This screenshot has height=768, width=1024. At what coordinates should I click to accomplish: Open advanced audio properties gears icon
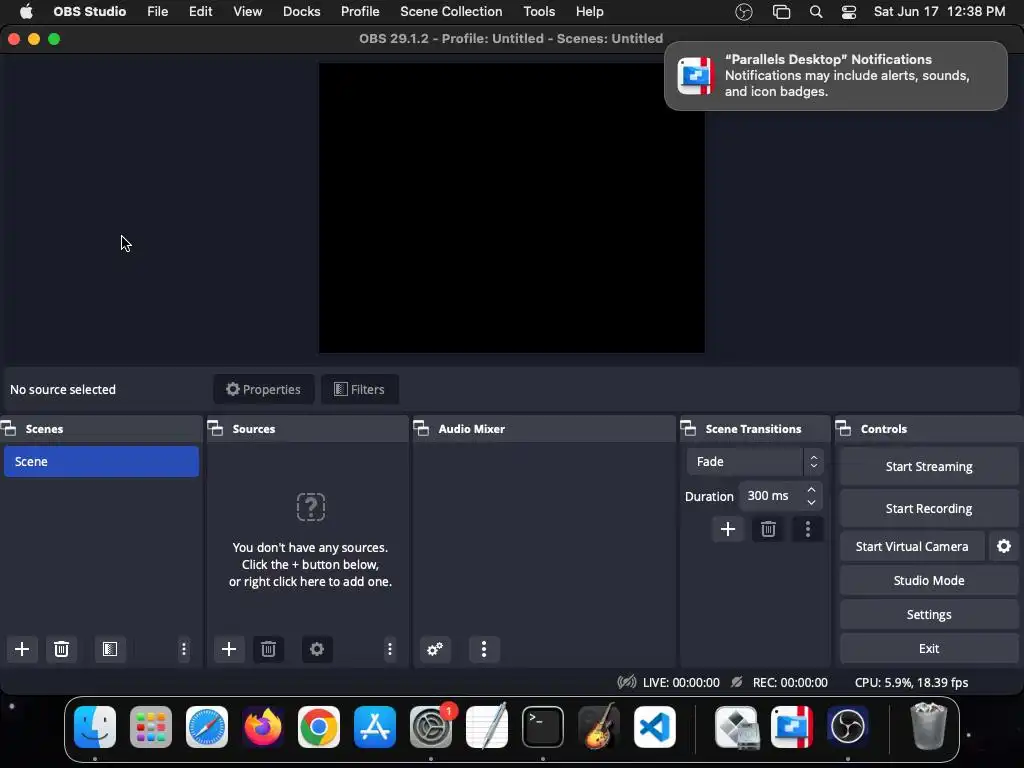[435, 649]
